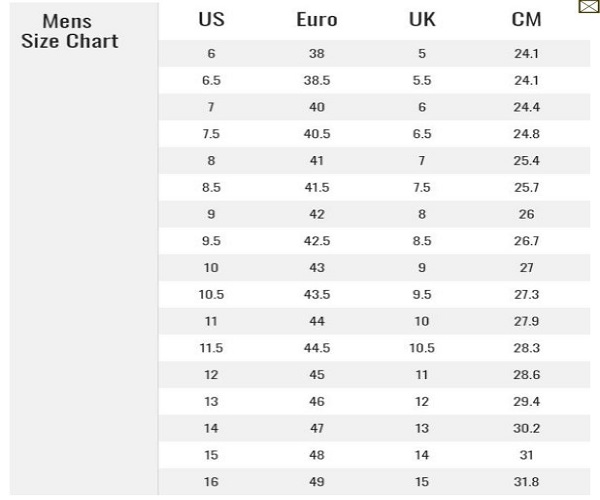This screenshot has height=500, width=600.
Task: Click the 25.4 CM value
Action: [528, 160]
